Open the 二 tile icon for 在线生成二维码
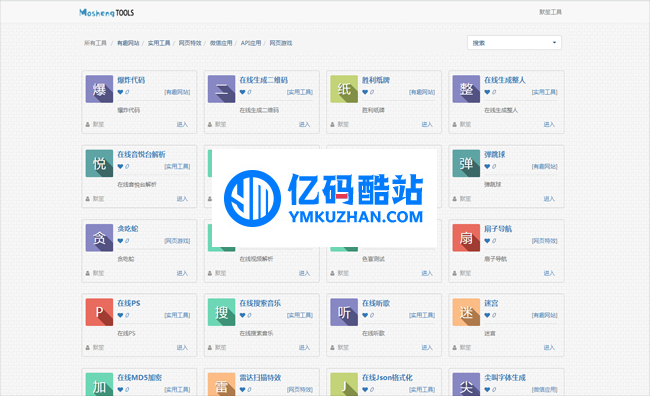This screenshot has width=650, height=396. 221,89
